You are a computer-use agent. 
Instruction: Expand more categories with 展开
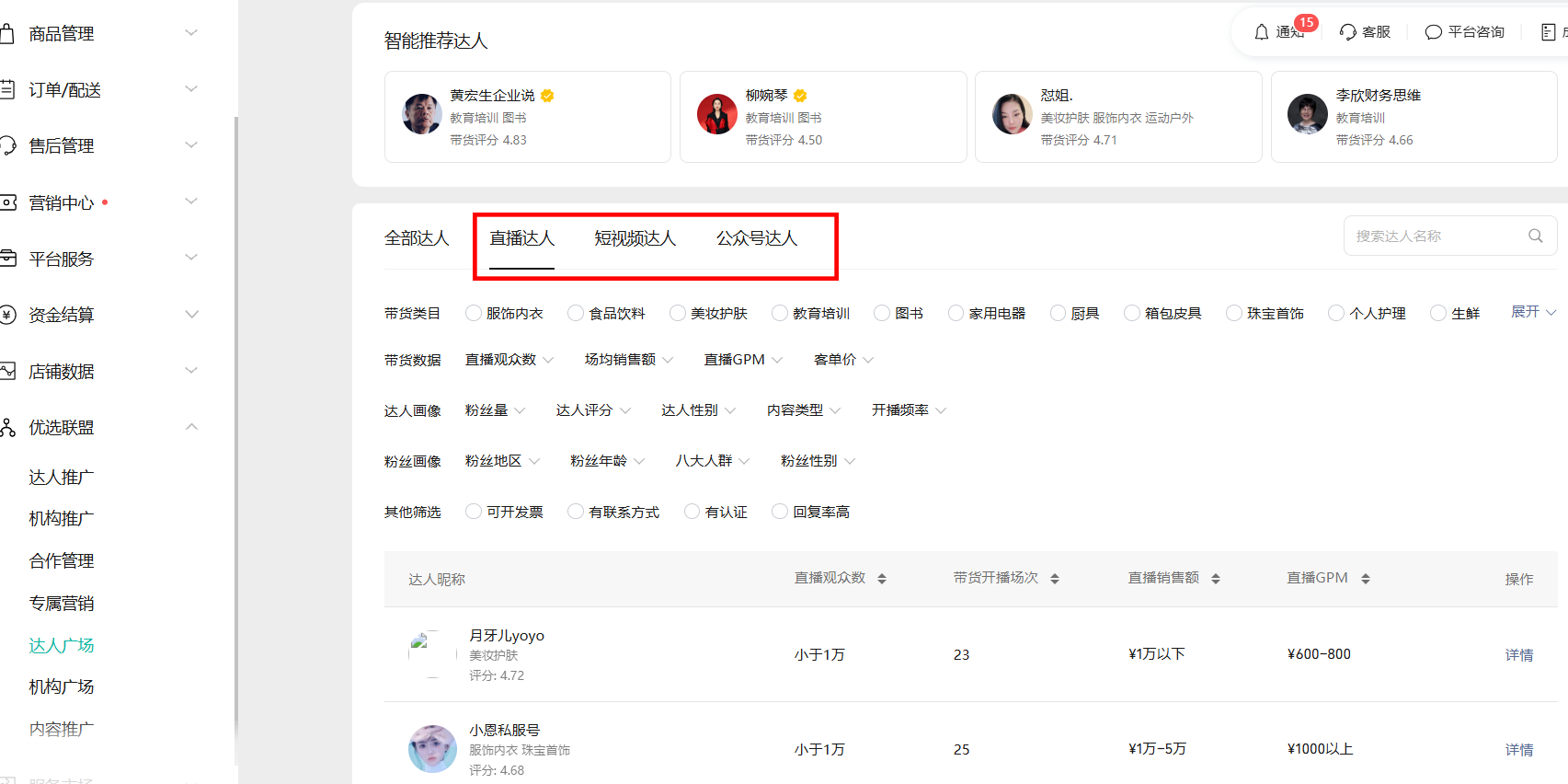(1533, 312)
